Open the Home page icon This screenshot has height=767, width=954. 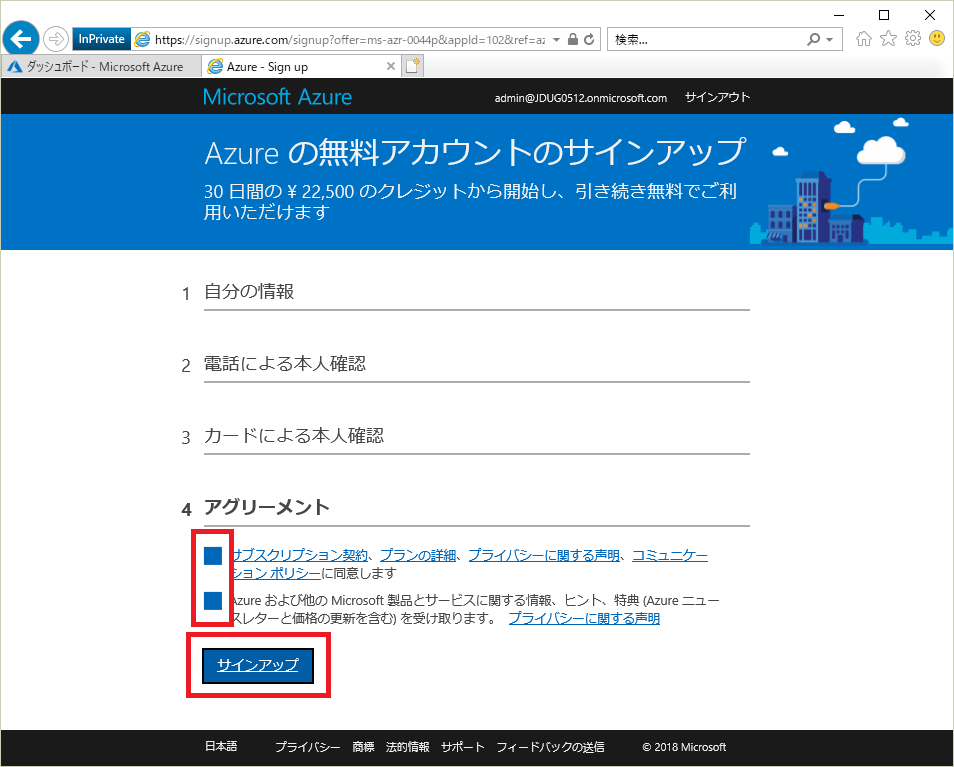point(863,39)
